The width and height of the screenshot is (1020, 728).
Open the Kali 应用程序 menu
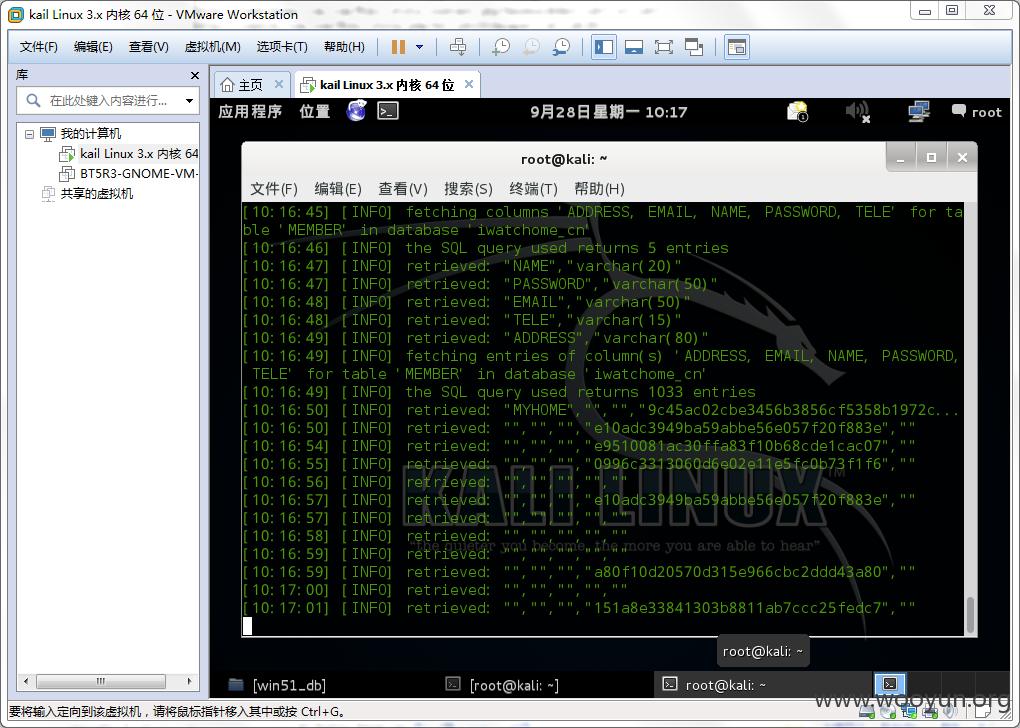coord(250,112)
